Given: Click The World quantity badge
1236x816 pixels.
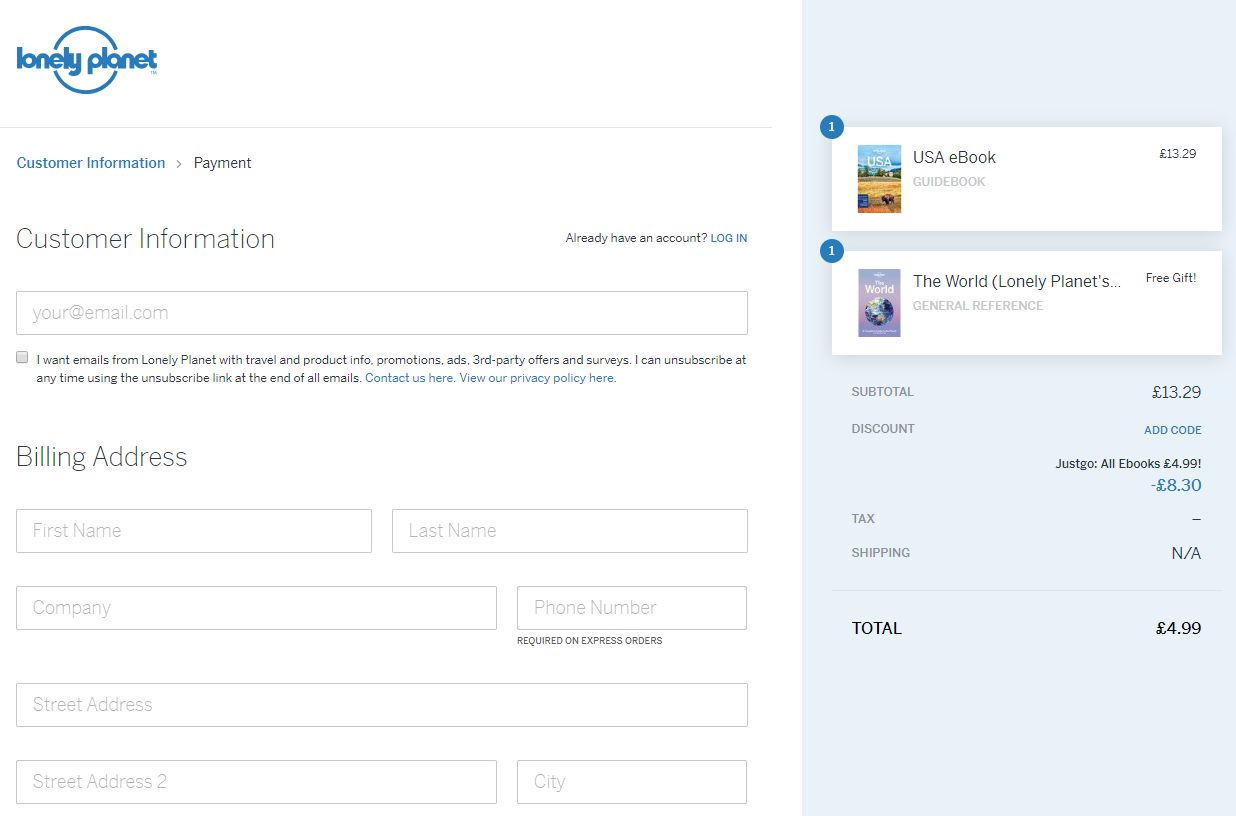Looking at the screenshot, I should pyautogui.click(x=832, y=251).
